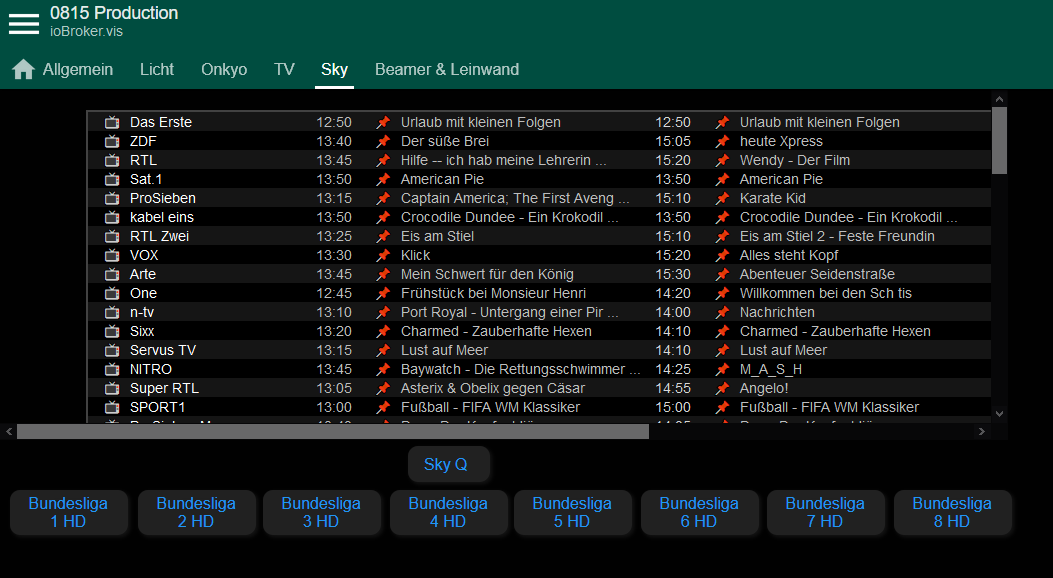Pin the n-tv program Nachrichten
Image resolution: width=1053 pixels, height=578 pixels.
(x=722, y=312)
